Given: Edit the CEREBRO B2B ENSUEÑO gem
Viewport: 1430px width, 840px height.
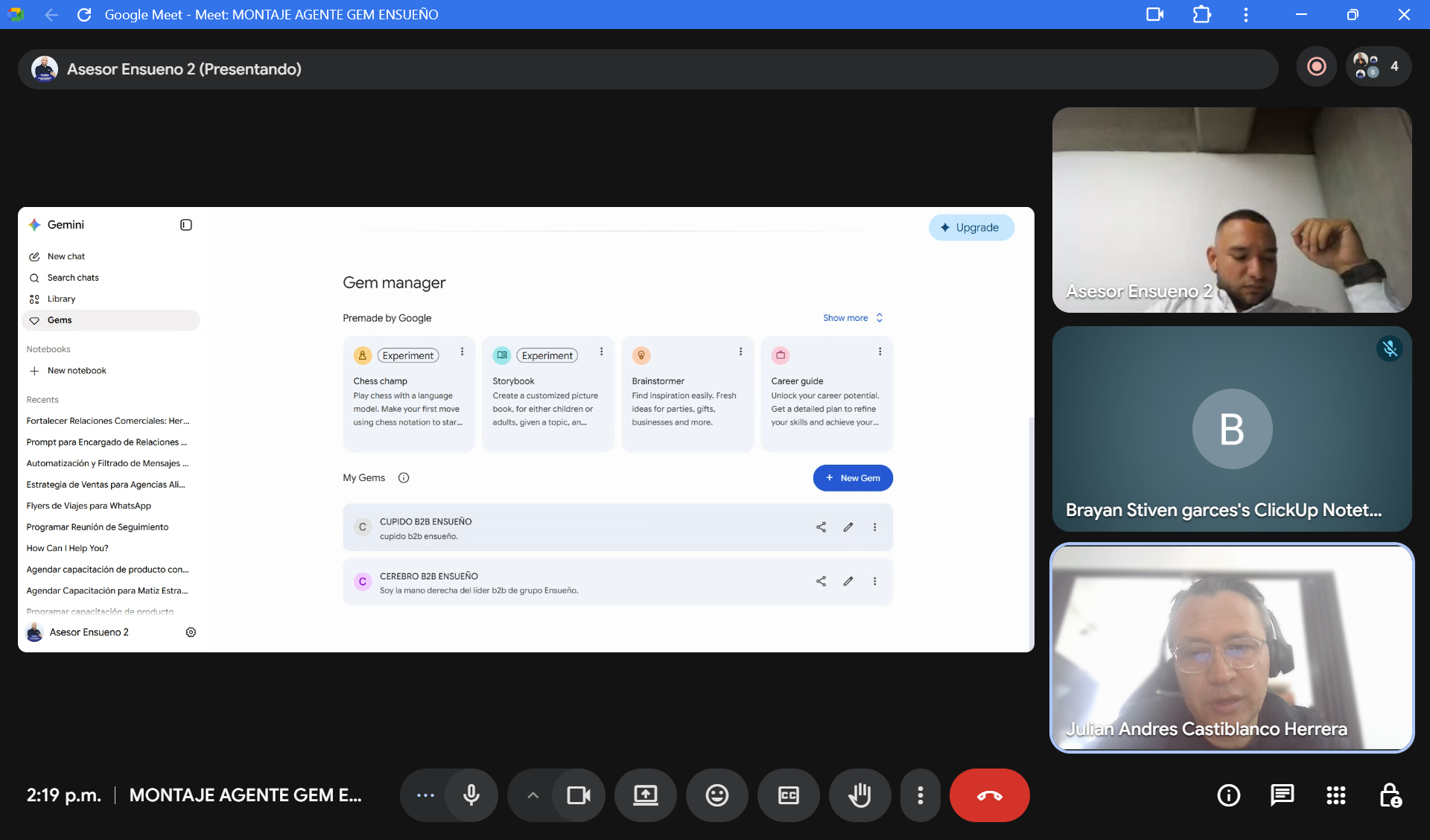Looking at the screenshot, I should click(848, 582).
